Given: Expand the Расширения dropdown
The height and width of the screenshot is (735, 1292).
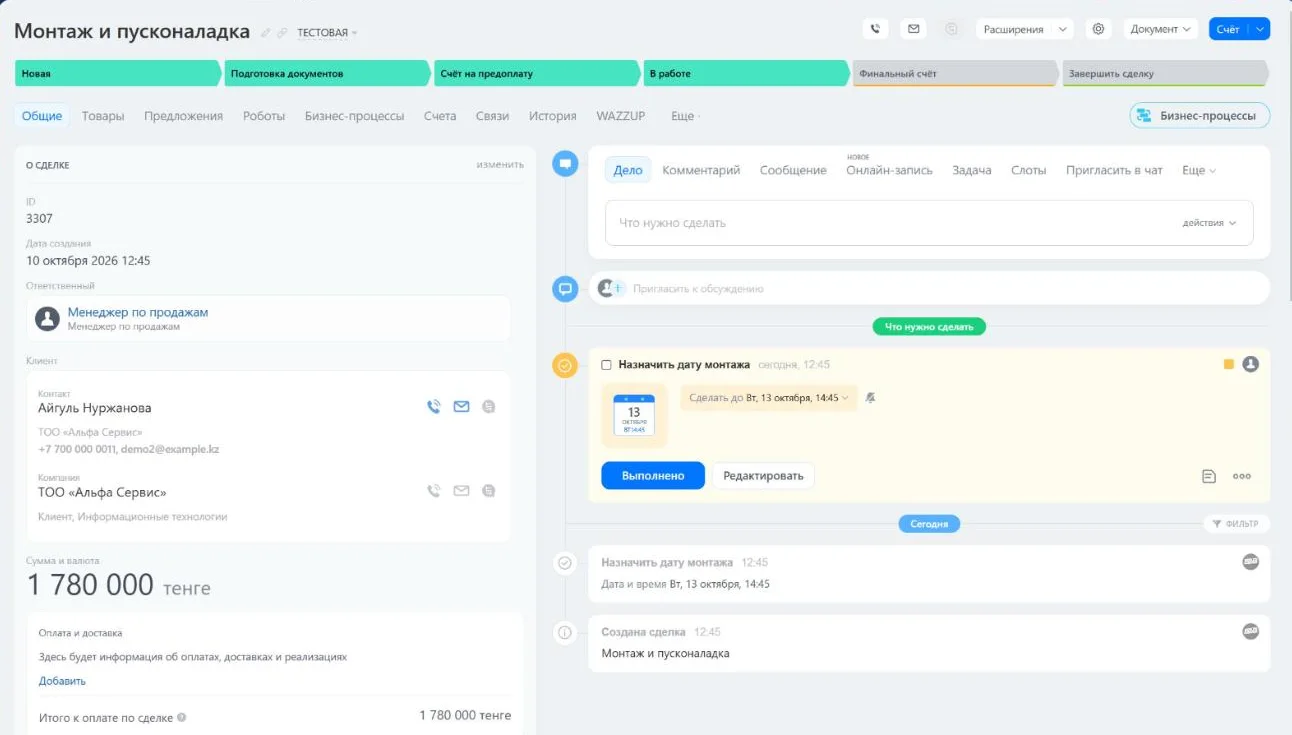Looking at the screenshot, I should (1024, 29).
